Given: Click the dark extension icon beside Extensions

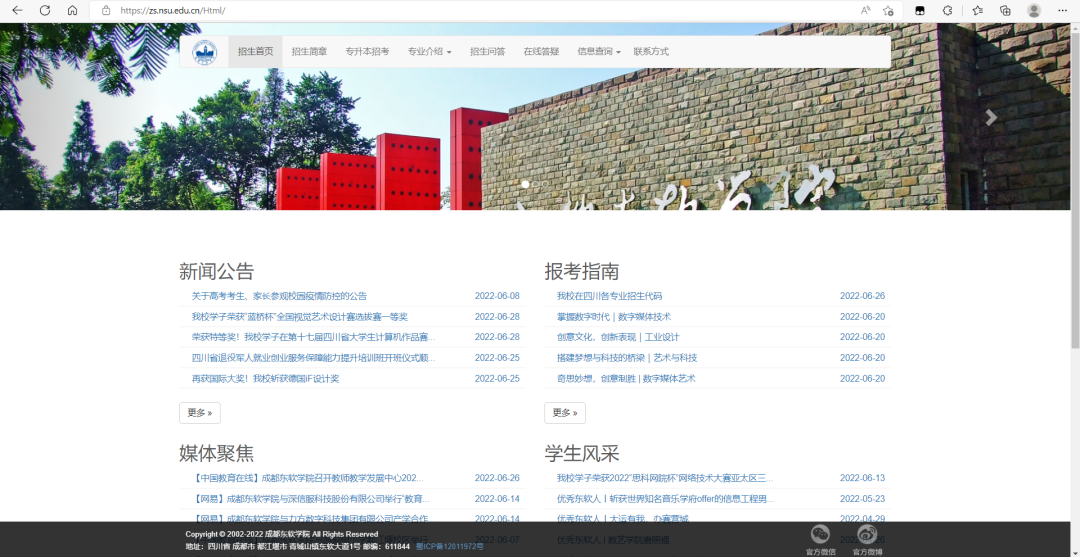Looking at the screenshot, I should (919, 10).
